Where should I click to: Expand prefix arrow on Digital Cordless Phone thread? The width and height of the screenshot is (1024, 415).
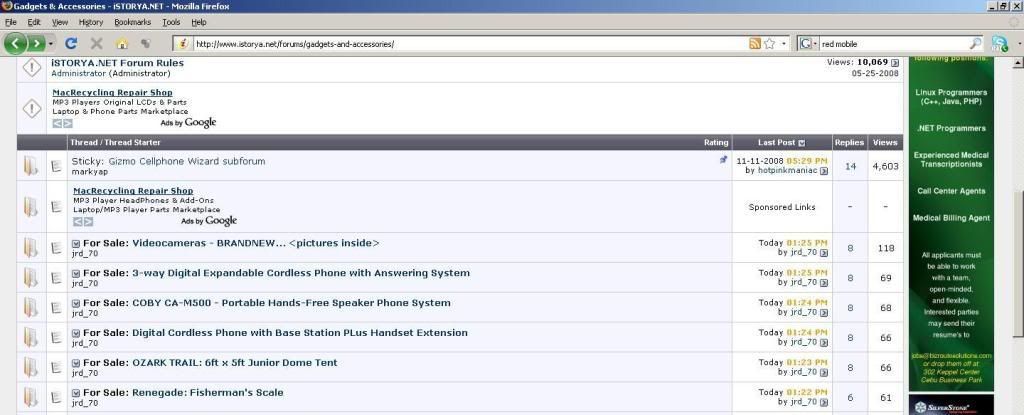tap(76, 333)
